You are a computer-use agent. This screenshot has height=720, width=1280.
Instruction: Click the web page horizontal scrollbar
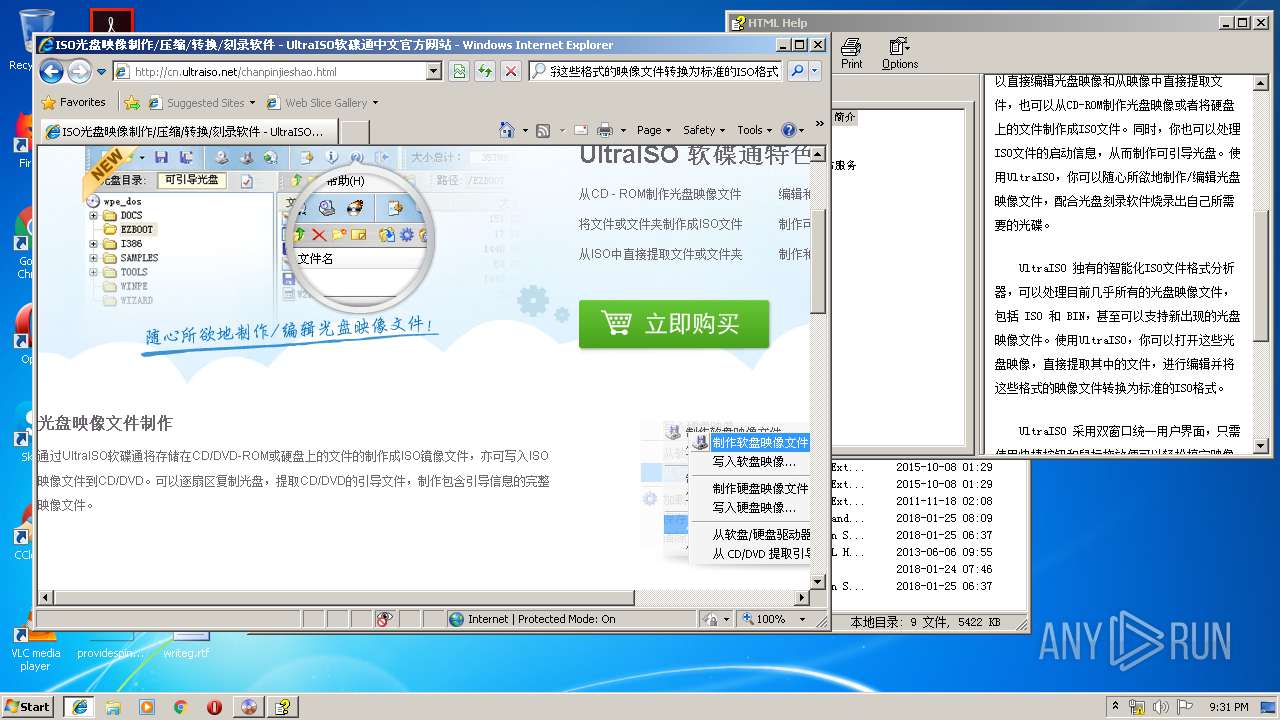(344, 598)
